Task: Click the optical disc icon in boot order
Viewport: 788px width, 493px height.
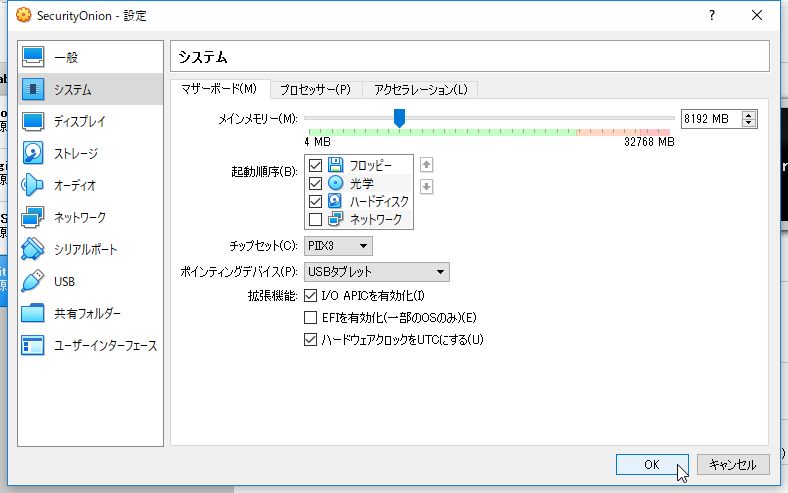Action: pyautogui.click(x=335, y=183)
